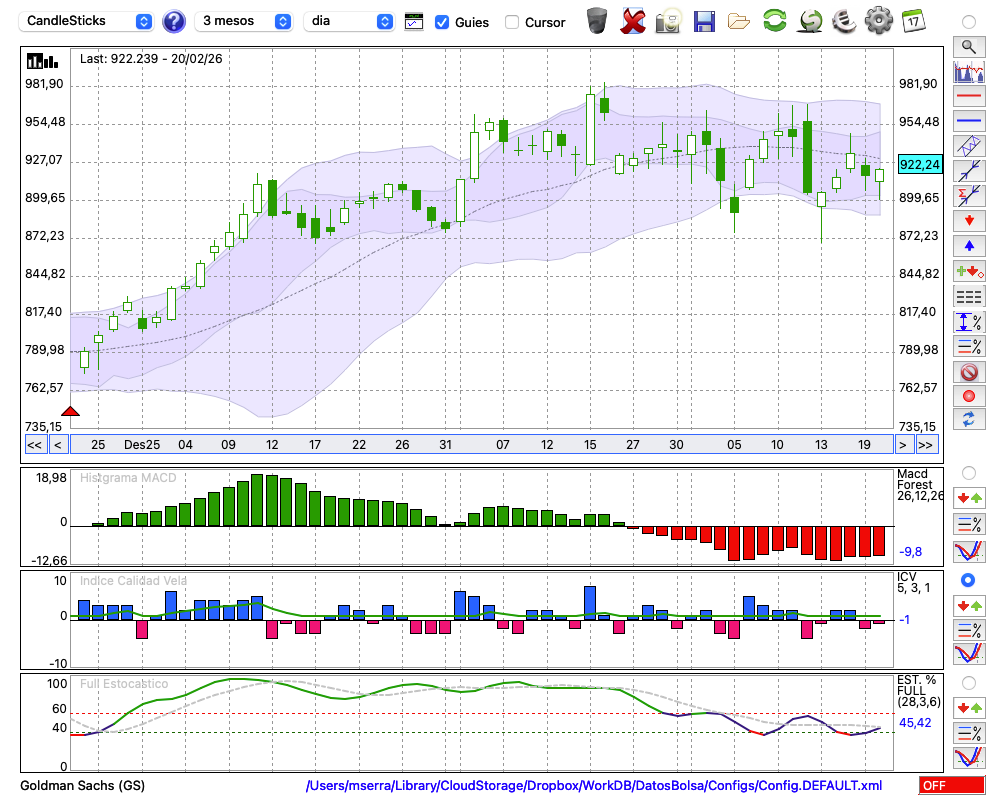
Task: Take a snapshot with the camera icon
Action: pyautogui.click(x=668, y=21)
